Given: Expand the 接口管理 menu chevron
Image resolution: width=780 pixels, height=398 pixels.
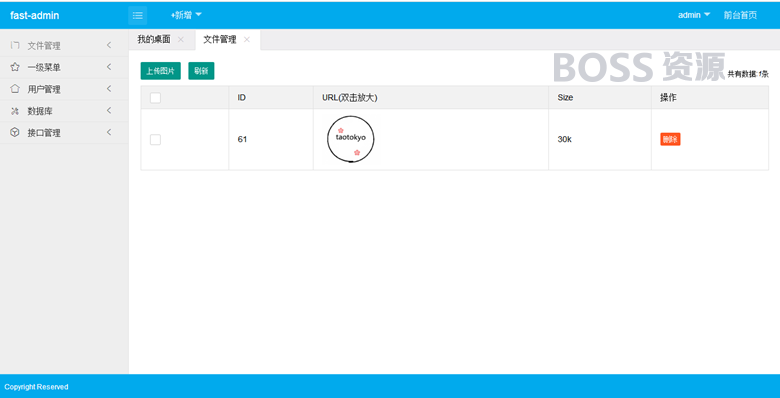Looking at the screenshot, I should coord(108,132).
